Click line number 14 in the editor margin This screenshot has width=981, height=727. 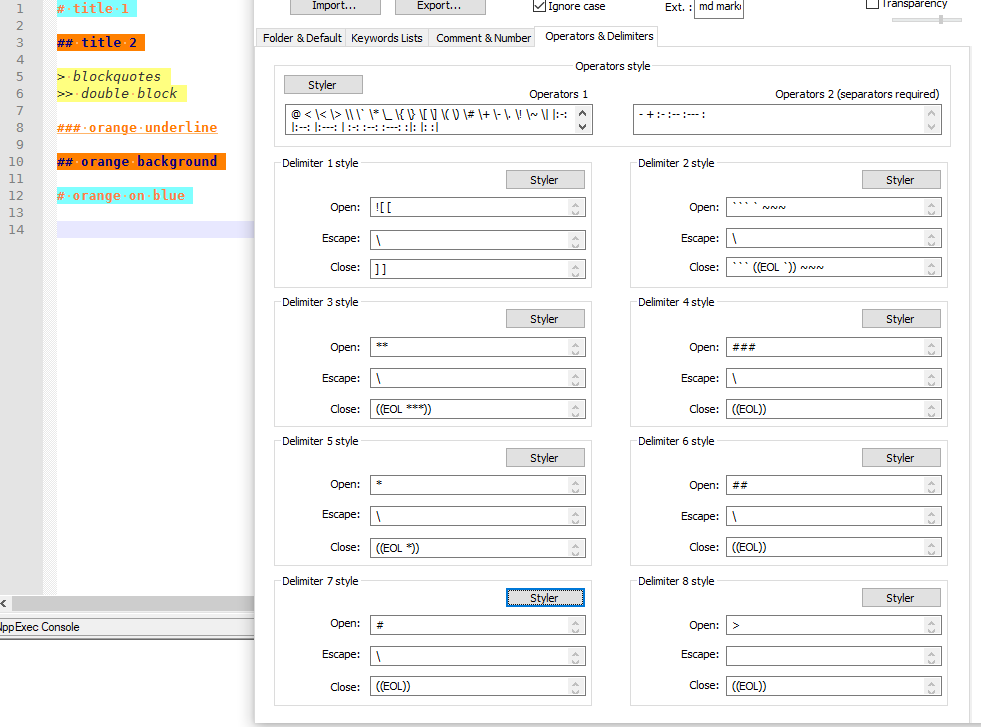coord(16,230)
